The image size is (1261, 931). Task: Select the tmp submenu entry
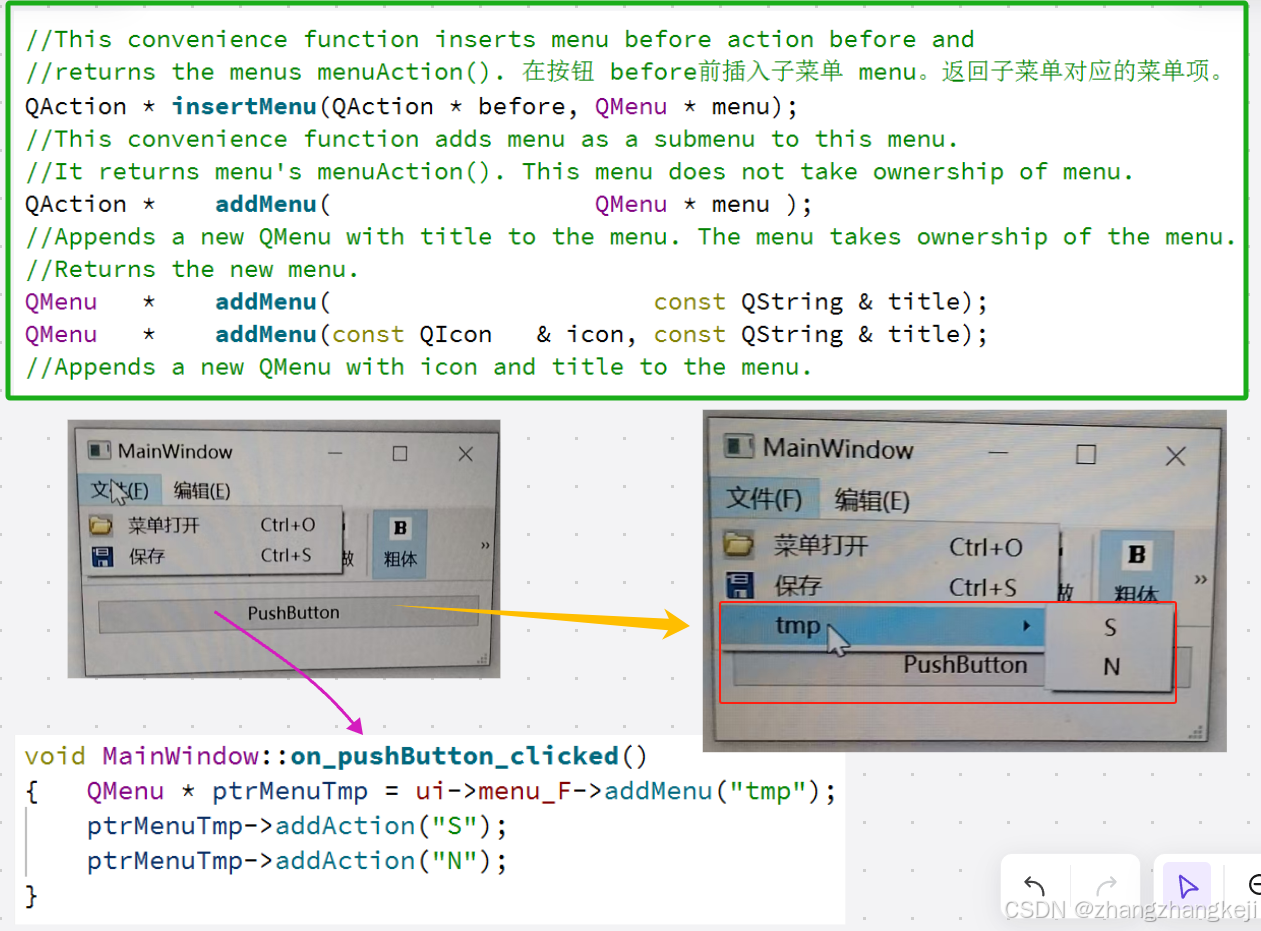(881, 627)
